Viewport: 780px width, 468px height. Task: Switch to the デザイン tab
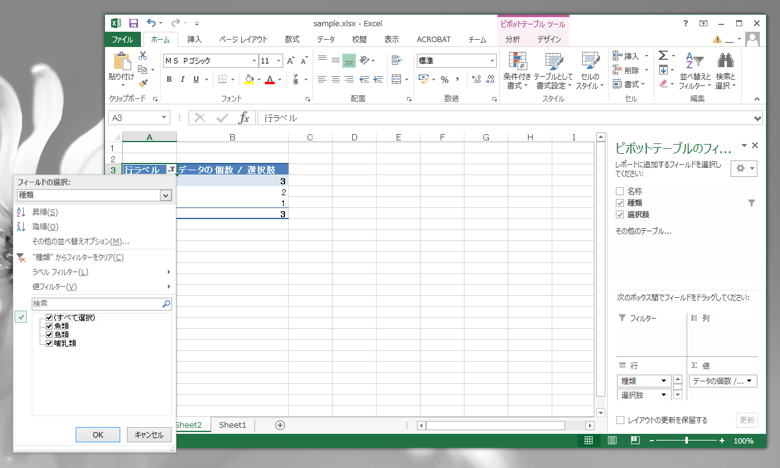click(x=549, y=39)
